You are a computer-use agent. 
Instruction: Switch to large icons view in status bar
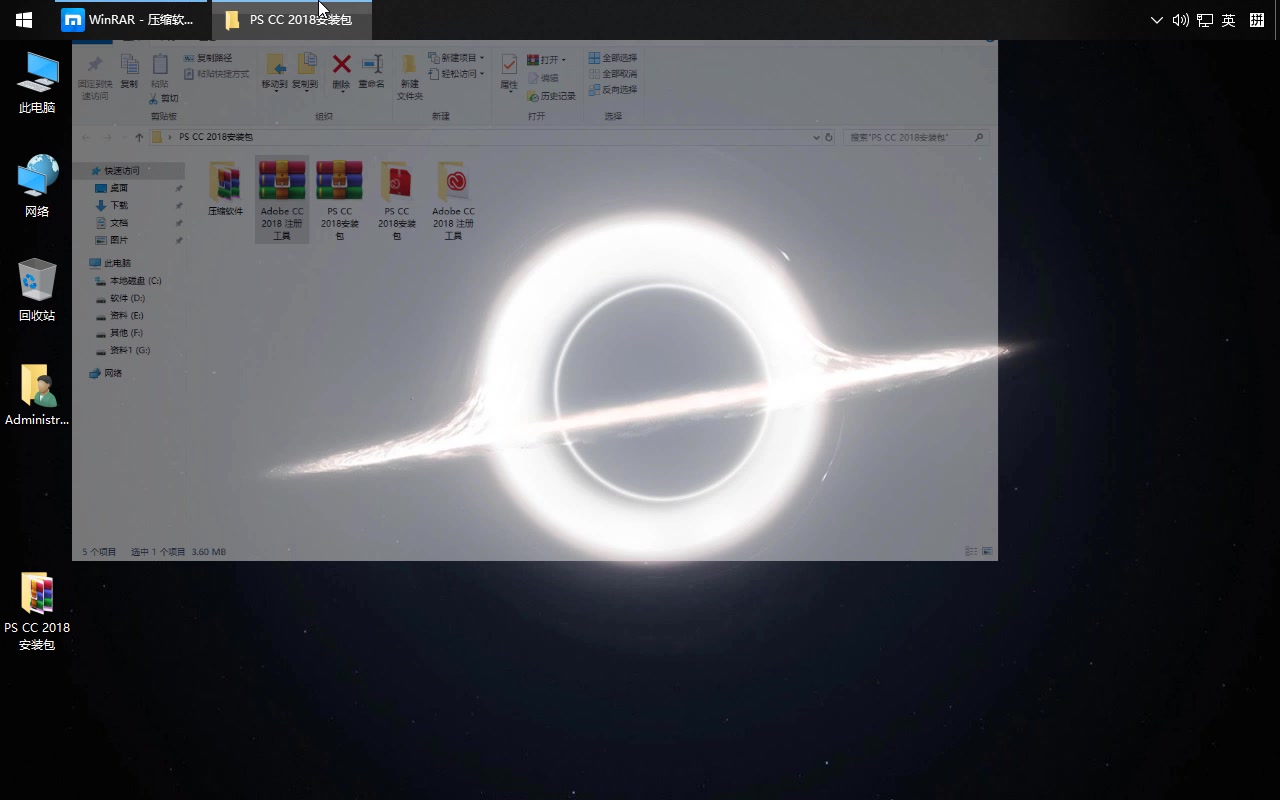(x=987, y=551)
